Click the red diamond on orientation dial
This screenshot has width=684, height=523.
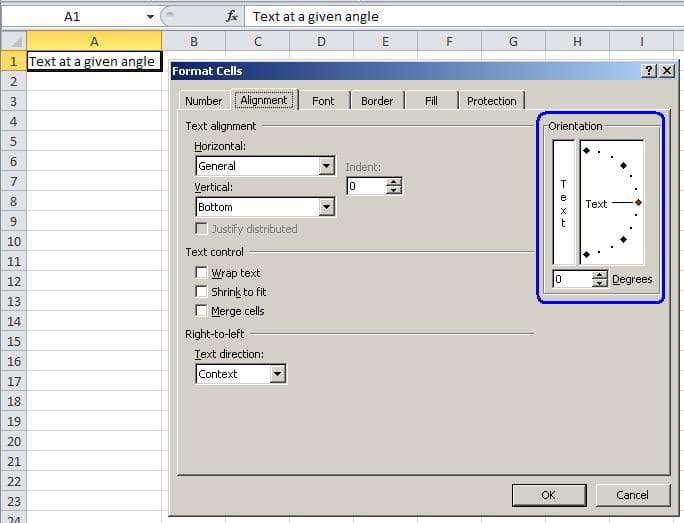click(x=638, y=203)
